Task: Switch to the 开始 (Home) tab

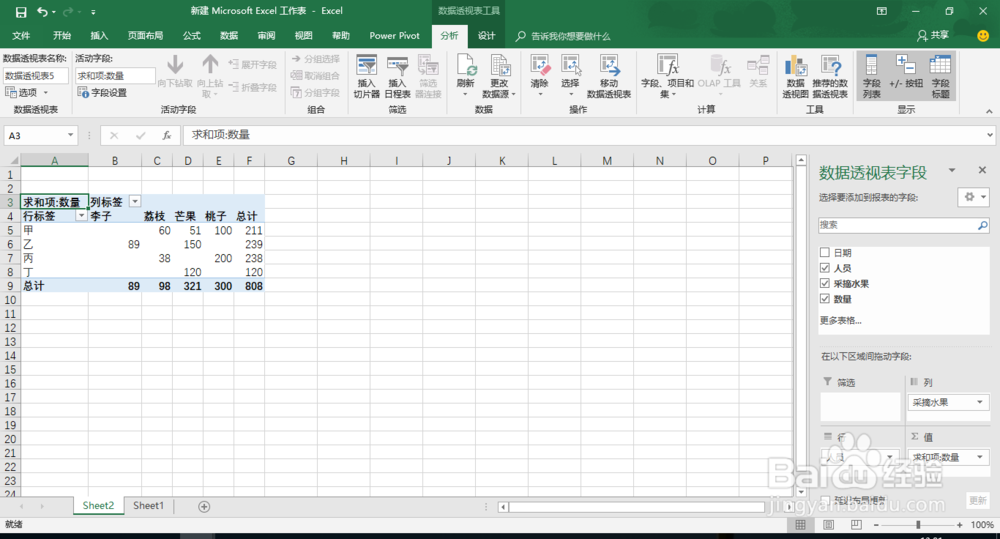Action: [62, 36]
